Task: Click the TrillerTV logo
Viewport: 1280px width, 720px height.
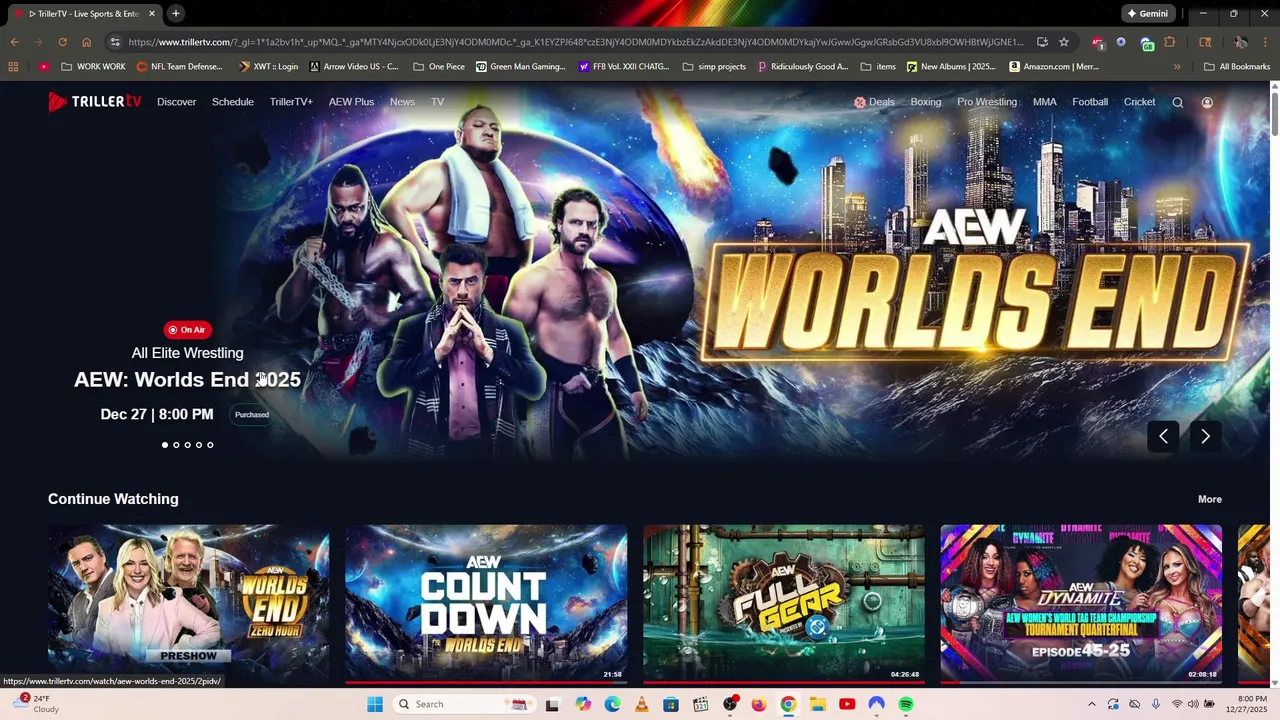Action: pyautogui.click(x=94, y=101)
